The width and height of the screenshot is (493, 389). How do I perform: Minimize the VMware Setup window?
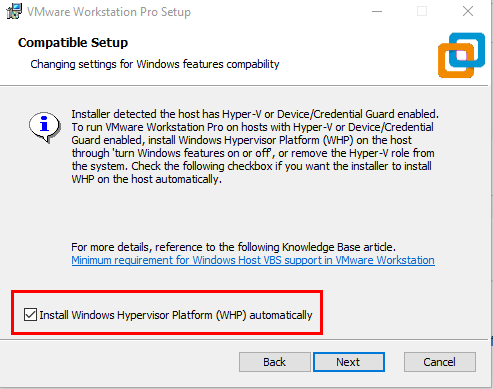pos(377,11)
